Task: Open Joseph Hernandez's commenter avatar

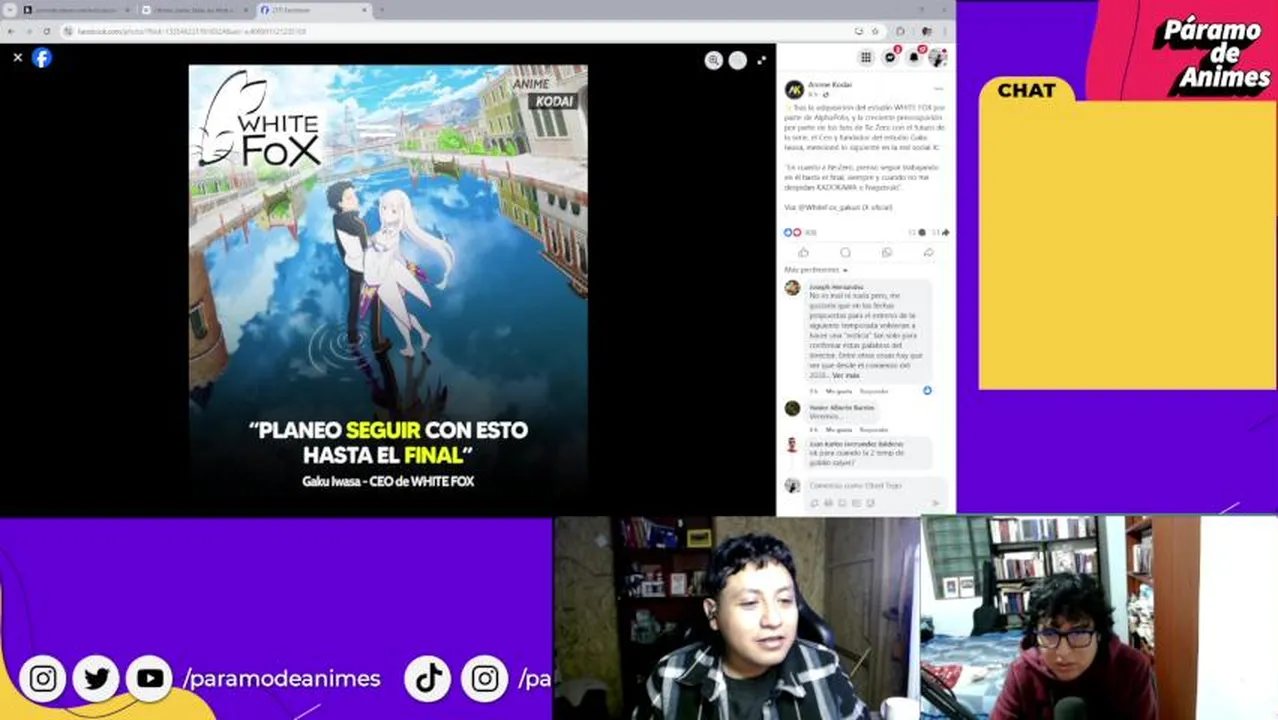Action: tap(792, 288)
